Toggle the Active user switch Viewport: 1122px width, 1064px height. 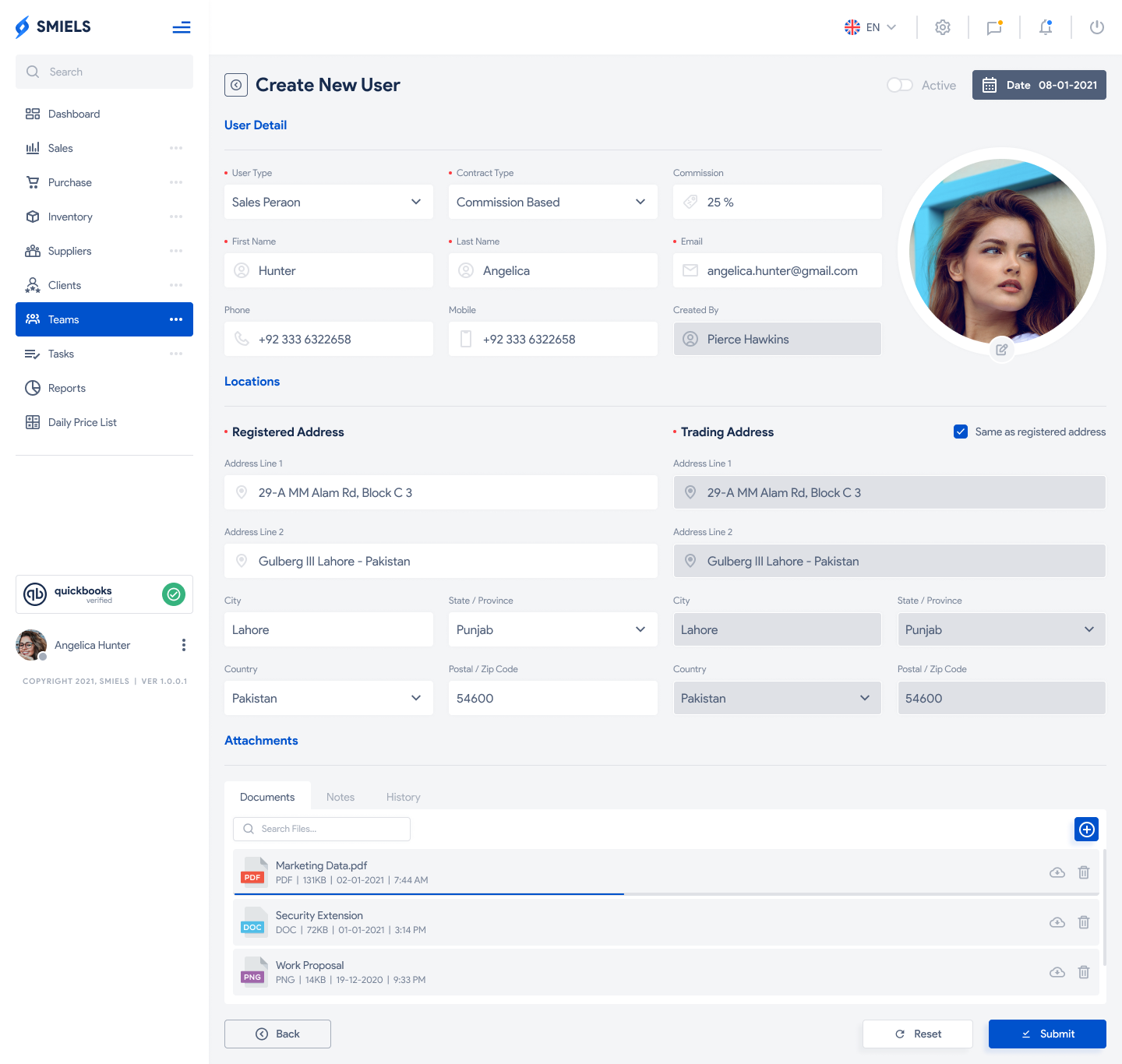pyautogui.click(x=900, y=85)
